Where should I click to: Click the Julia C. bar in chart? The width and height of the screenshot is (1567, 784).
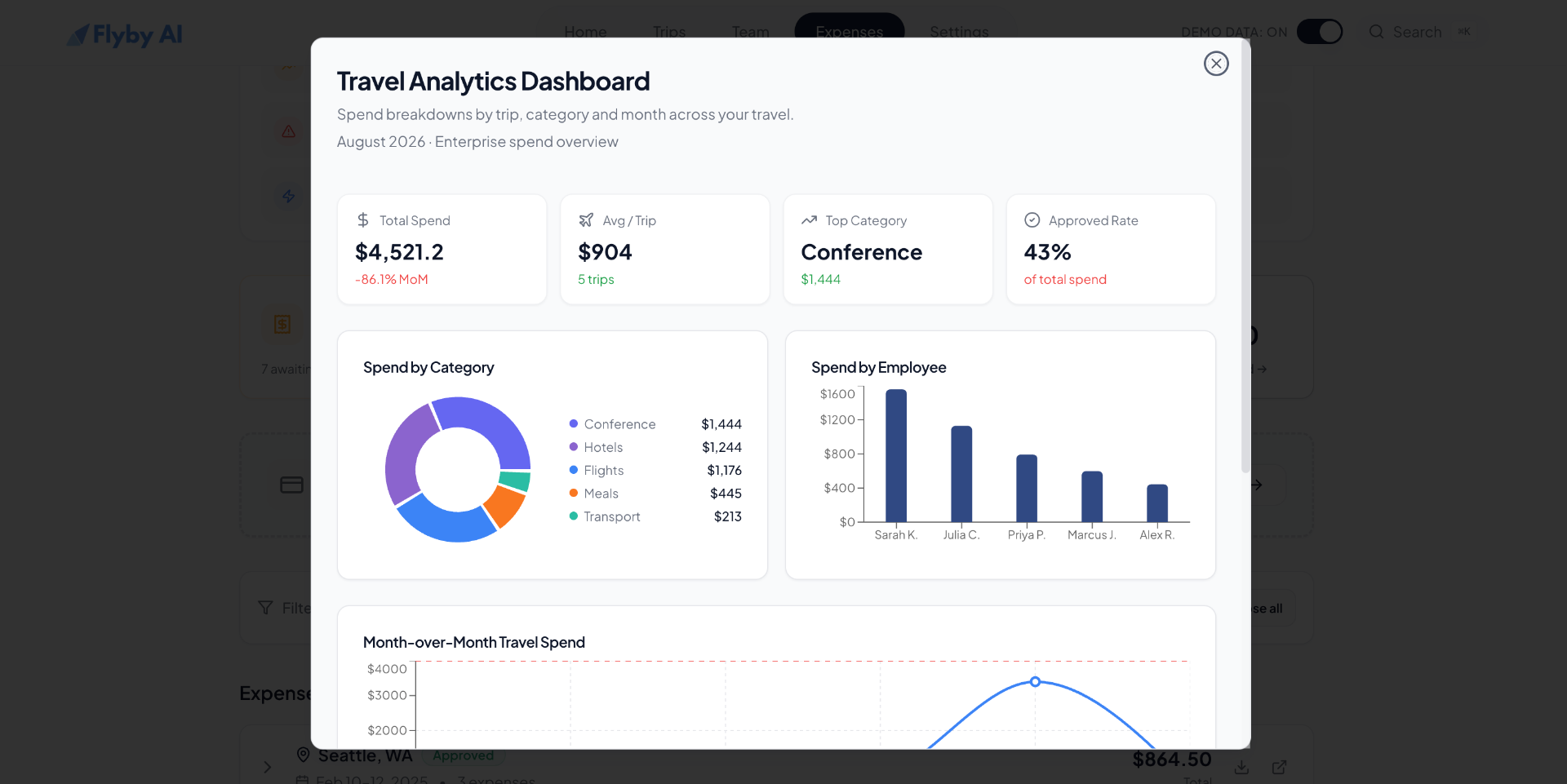point(961,474)
